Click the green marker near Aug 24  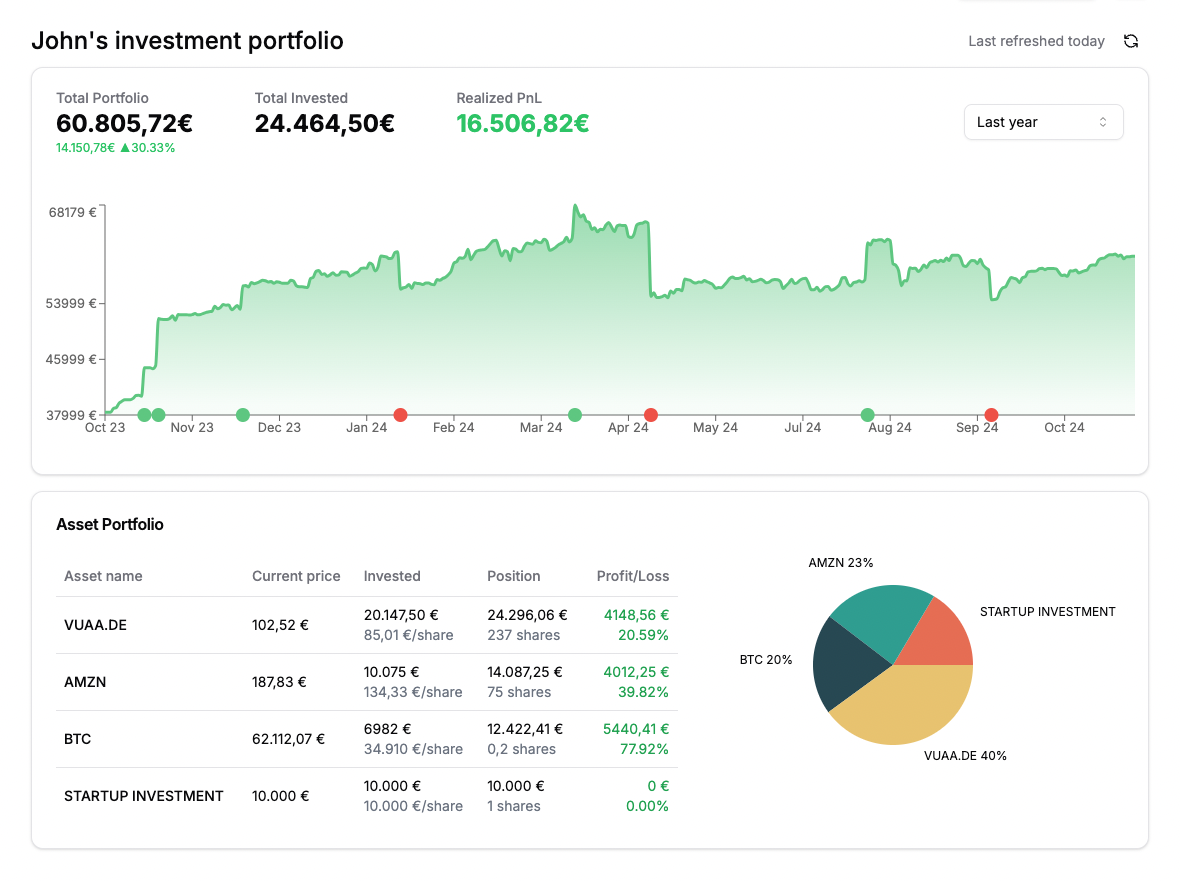pos(868,415)
